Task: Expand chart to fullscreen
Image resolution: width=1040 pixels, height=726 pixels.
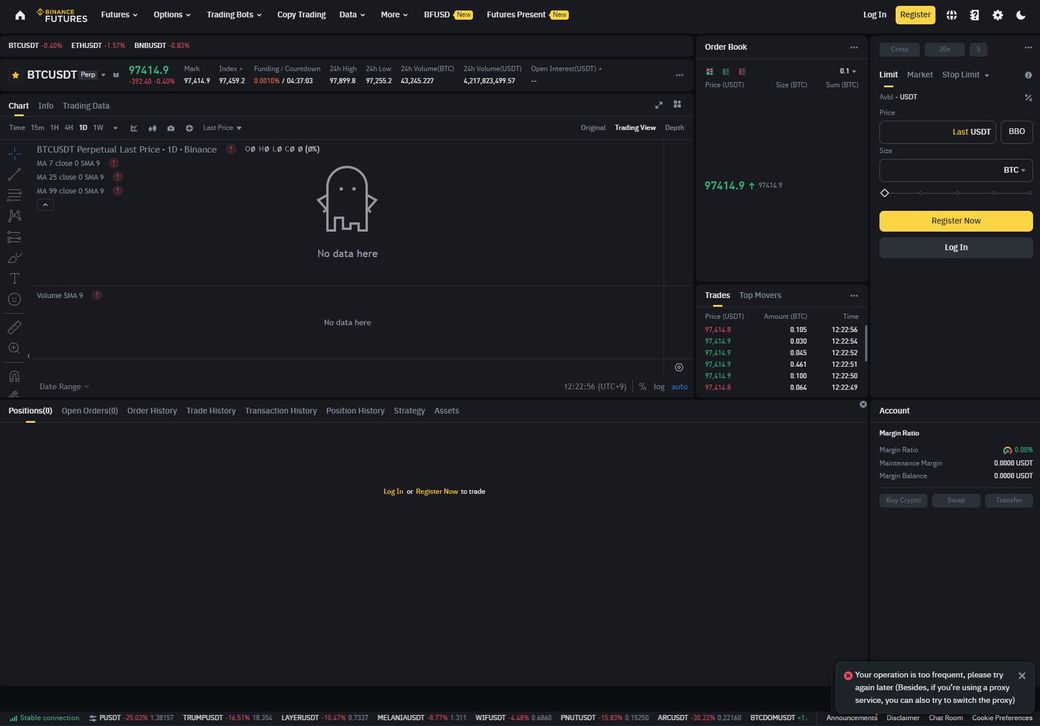Action: (x=659, y=105)
